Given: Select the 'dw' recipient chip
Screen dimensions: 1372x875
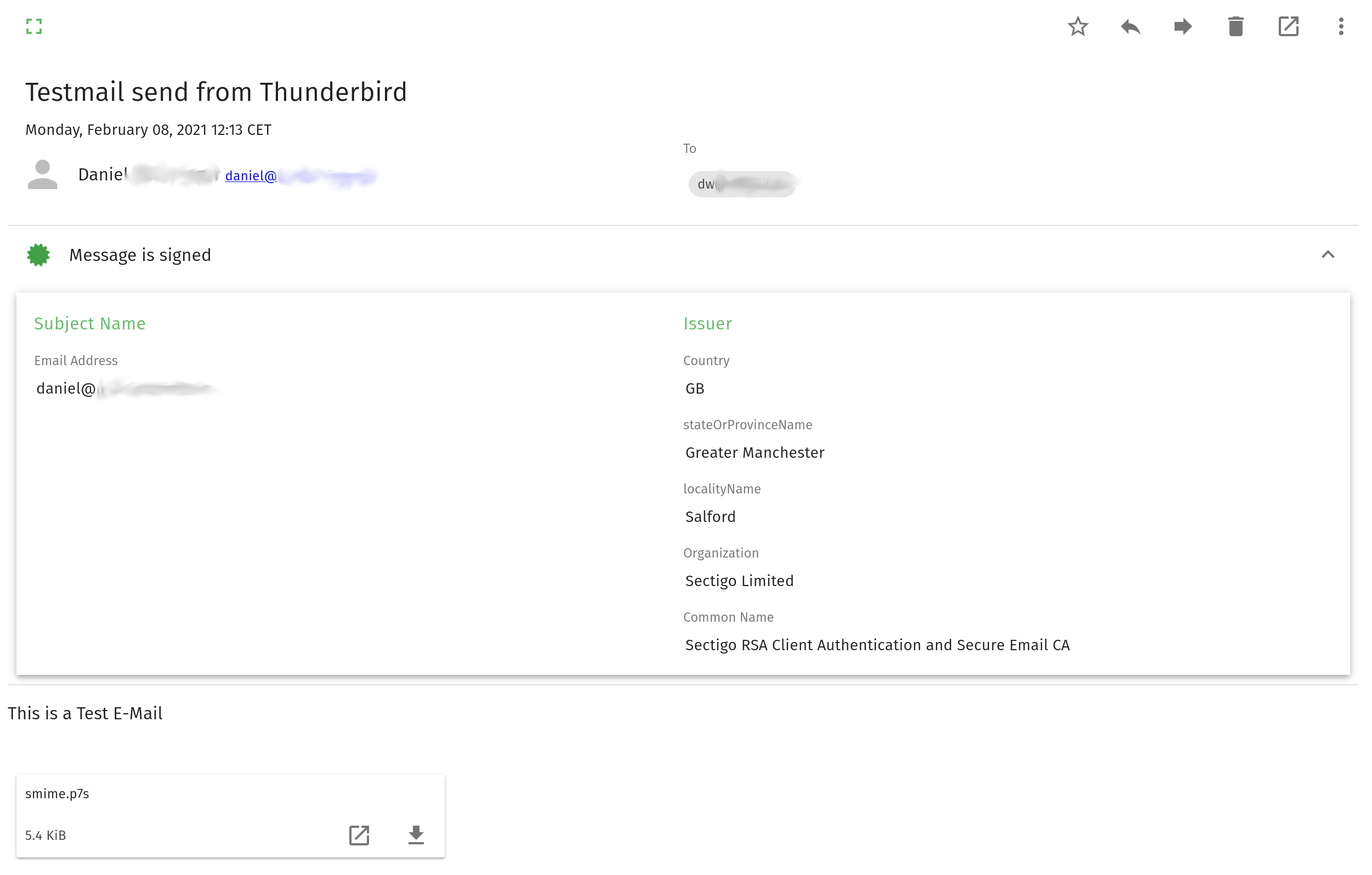Looking at the screenshot, I should pos(741,184).
